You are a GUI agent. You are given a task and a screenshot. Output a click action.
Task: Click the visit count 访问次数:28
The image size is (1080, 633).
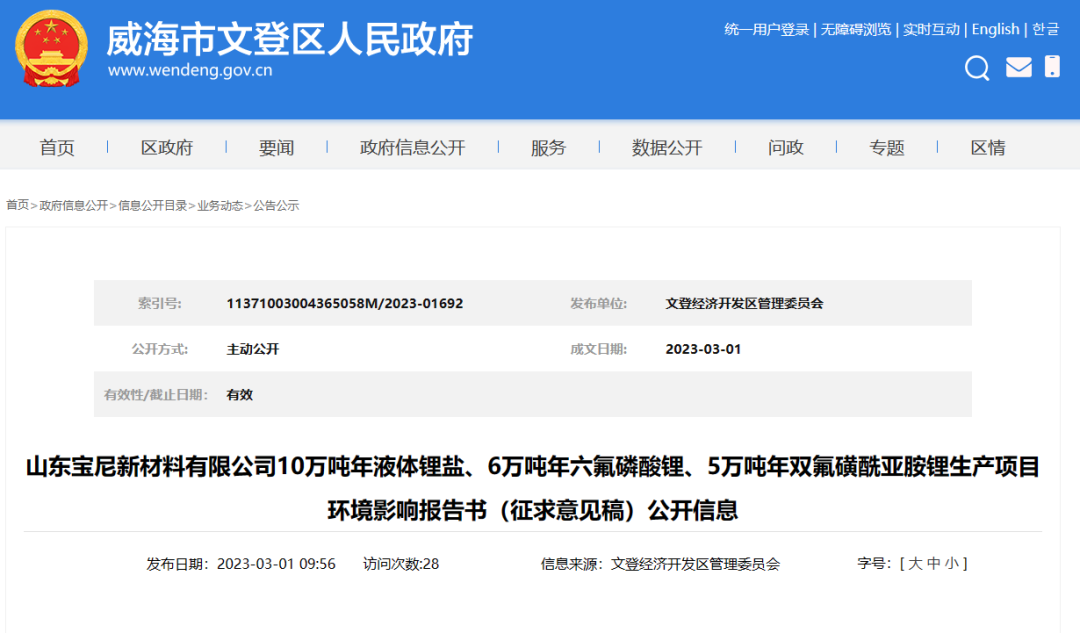[401, 564]
